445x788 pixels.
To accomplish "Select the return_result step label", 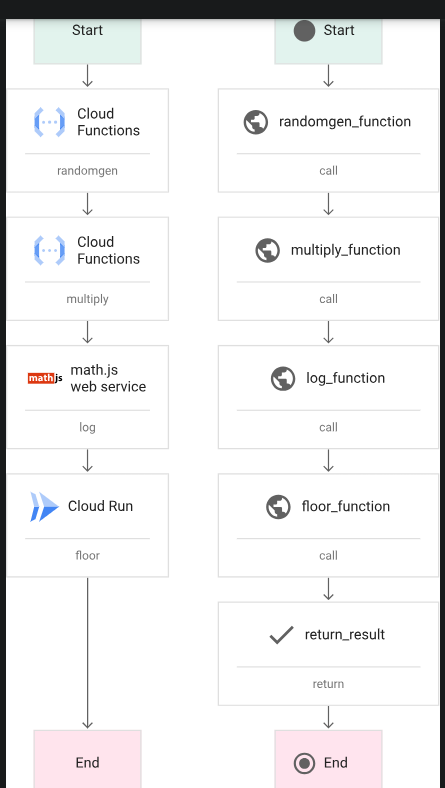I will [x=345, y=634].
